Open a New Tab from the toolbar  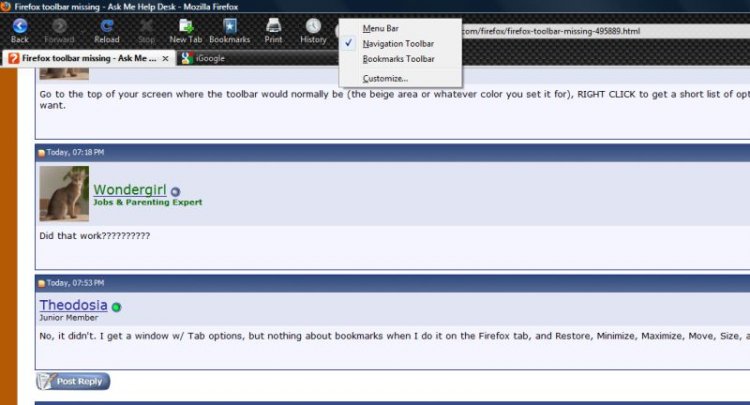(185, 29)
